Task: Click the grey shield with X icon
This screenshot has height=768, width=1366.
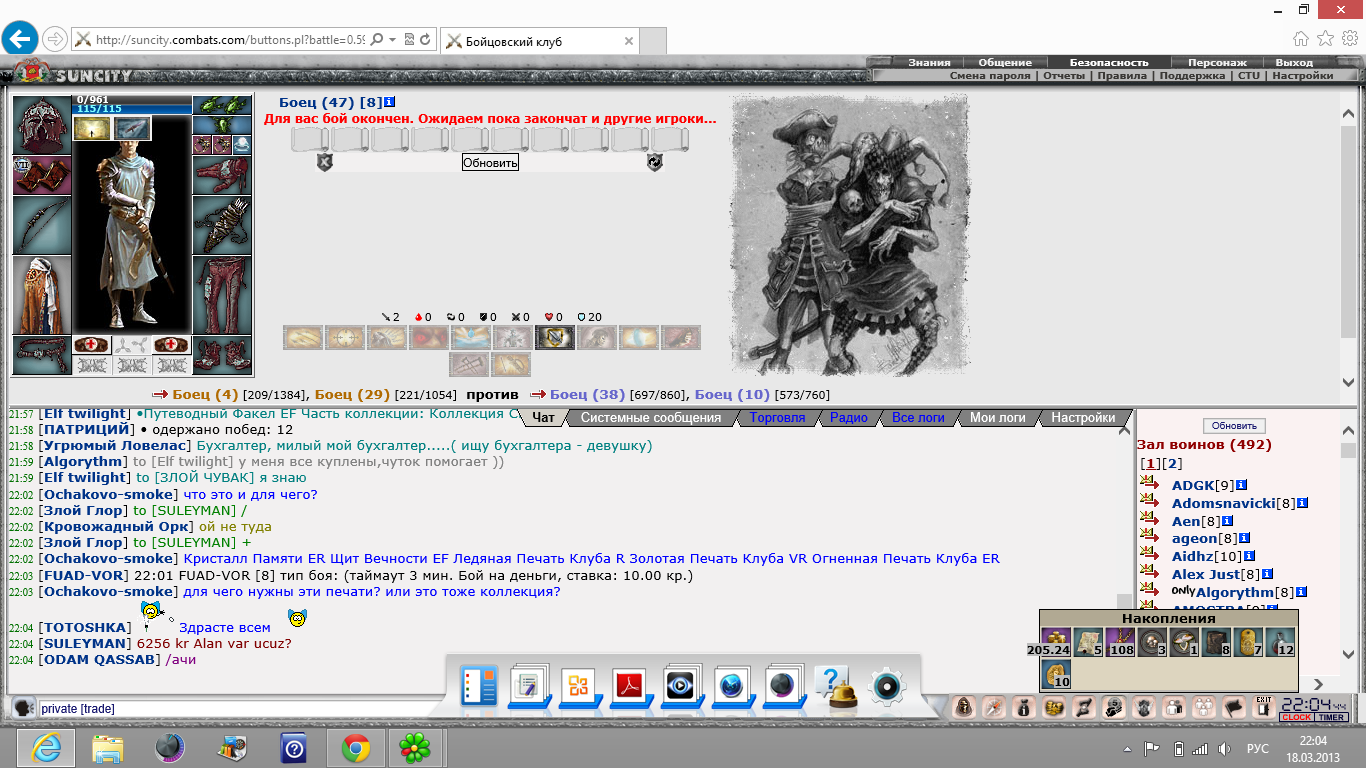Action: (324, 162)
